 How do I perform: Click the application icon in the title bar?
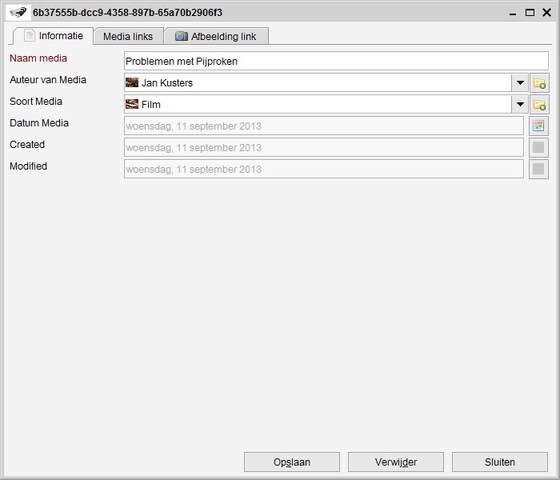[x=18, y=12]
